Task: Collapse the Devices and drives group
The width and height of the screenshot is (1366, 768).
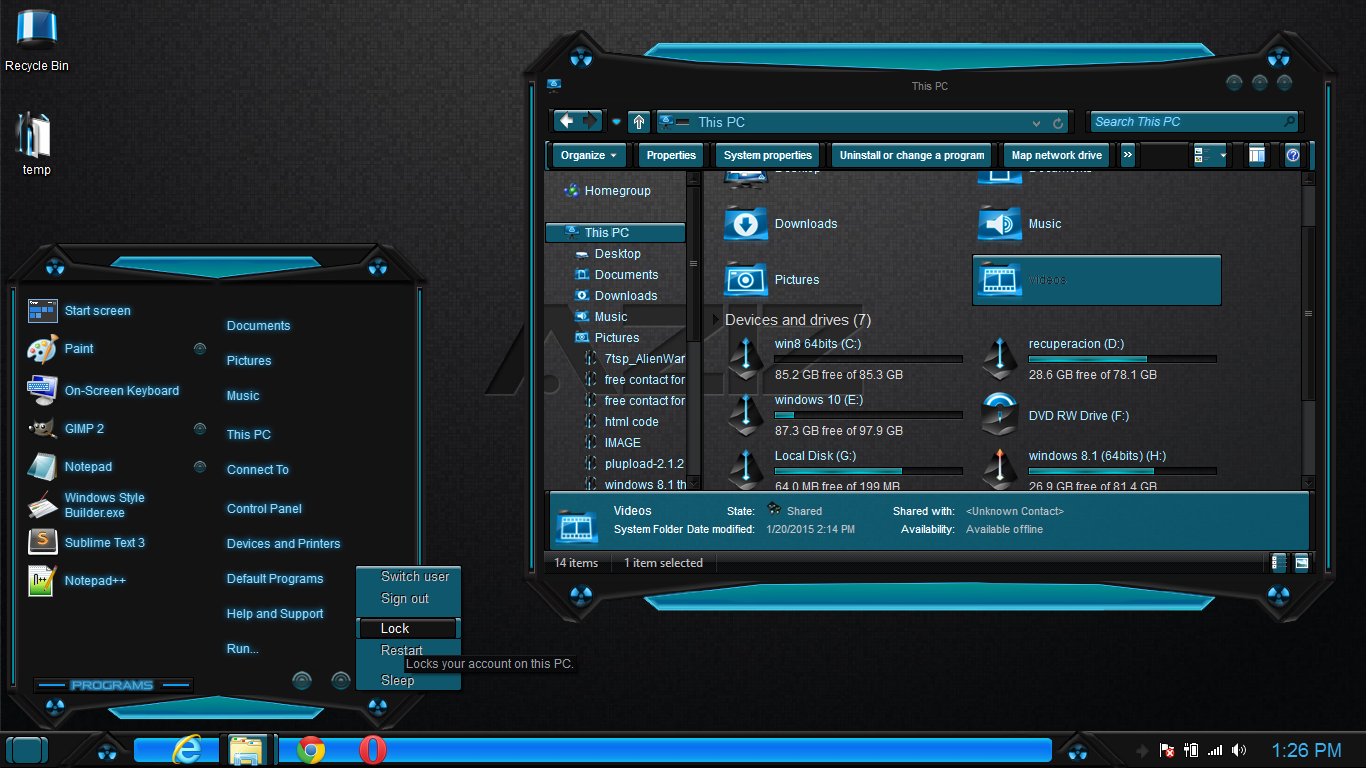Action: pyautogui.click(x=716, y=320)
